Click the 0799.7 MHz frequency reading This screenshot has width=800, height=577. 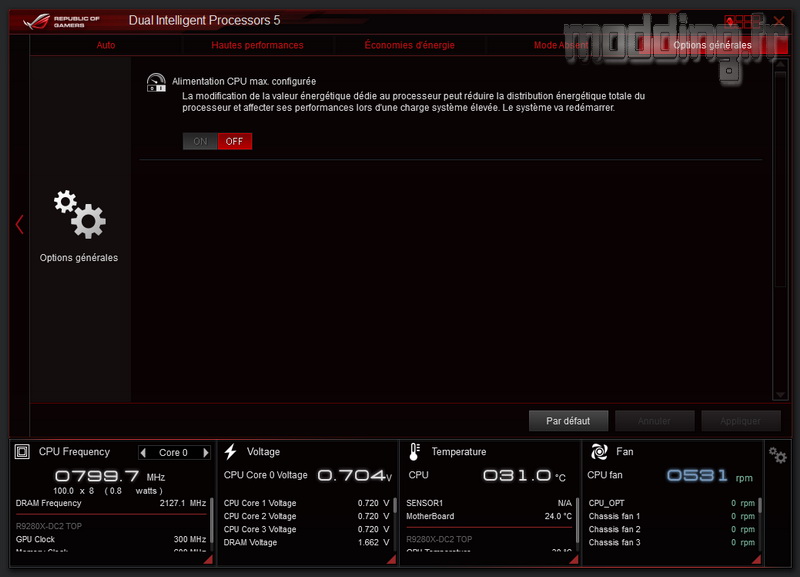point(110,476)
